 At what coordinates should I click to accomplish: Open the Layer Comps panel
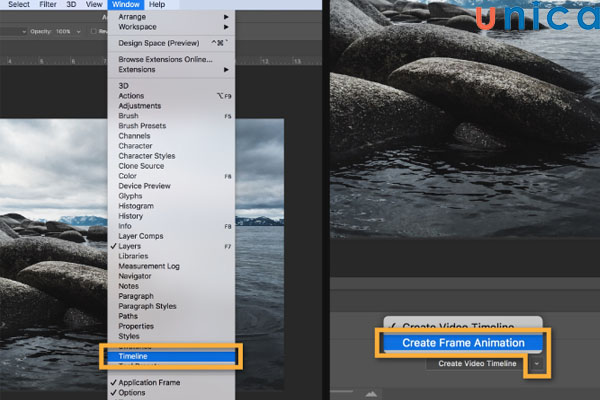[x=171, y=236]
